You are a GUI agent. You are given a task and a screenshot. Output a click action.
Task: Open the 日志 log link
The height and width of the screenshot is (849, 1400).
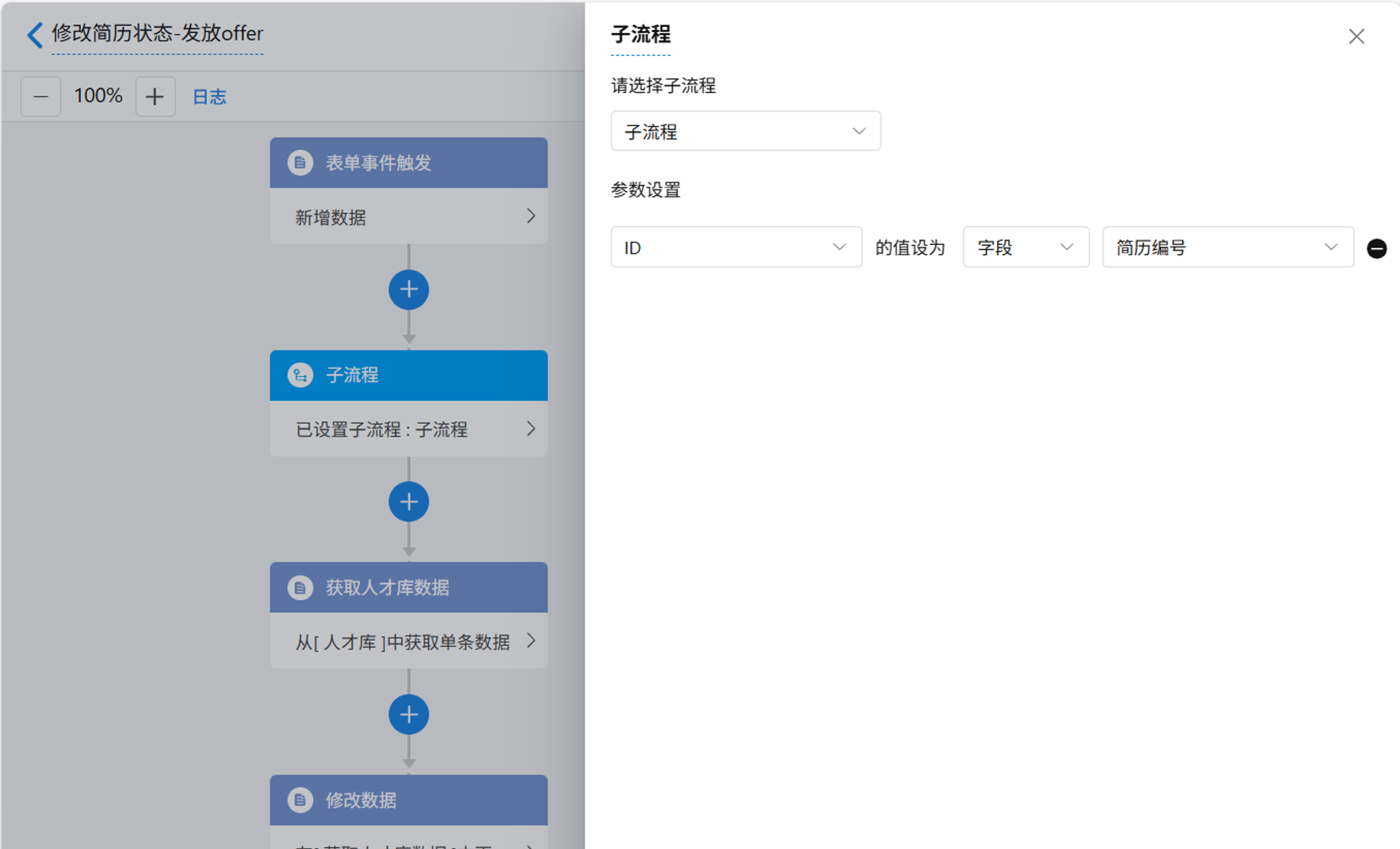coord(210,97)
